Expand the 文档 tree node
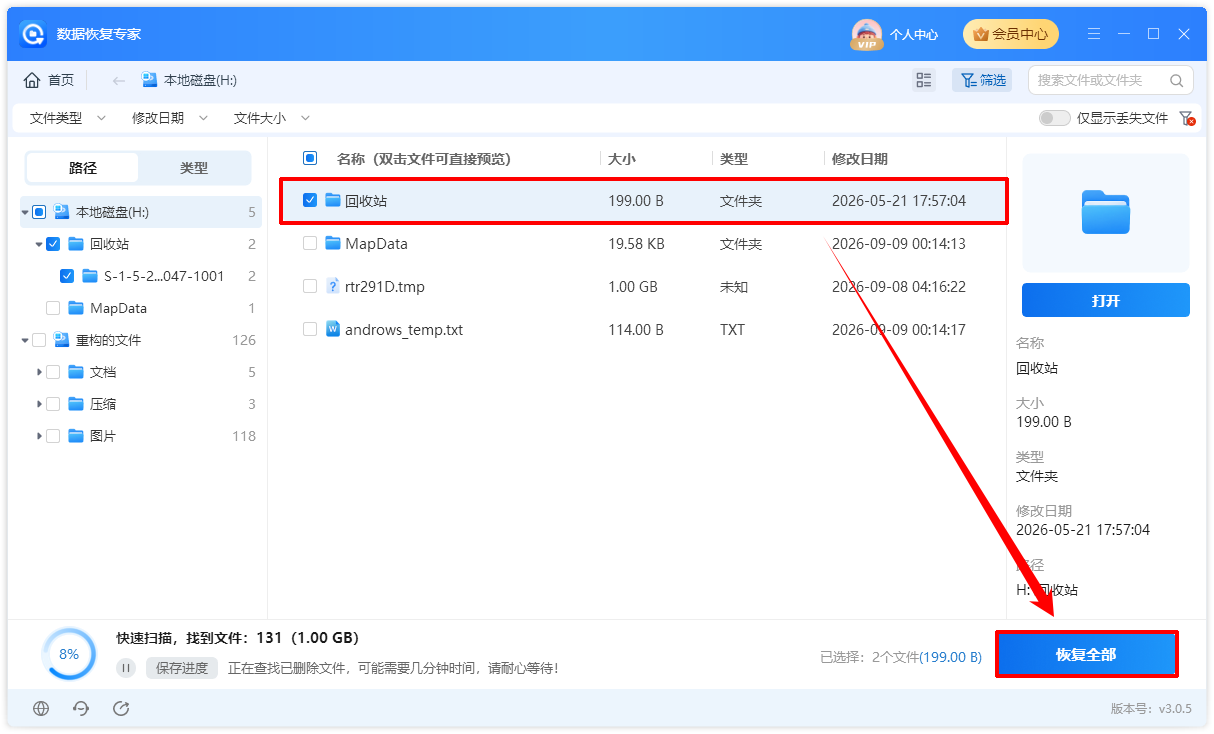 click(x=39, y=372)
